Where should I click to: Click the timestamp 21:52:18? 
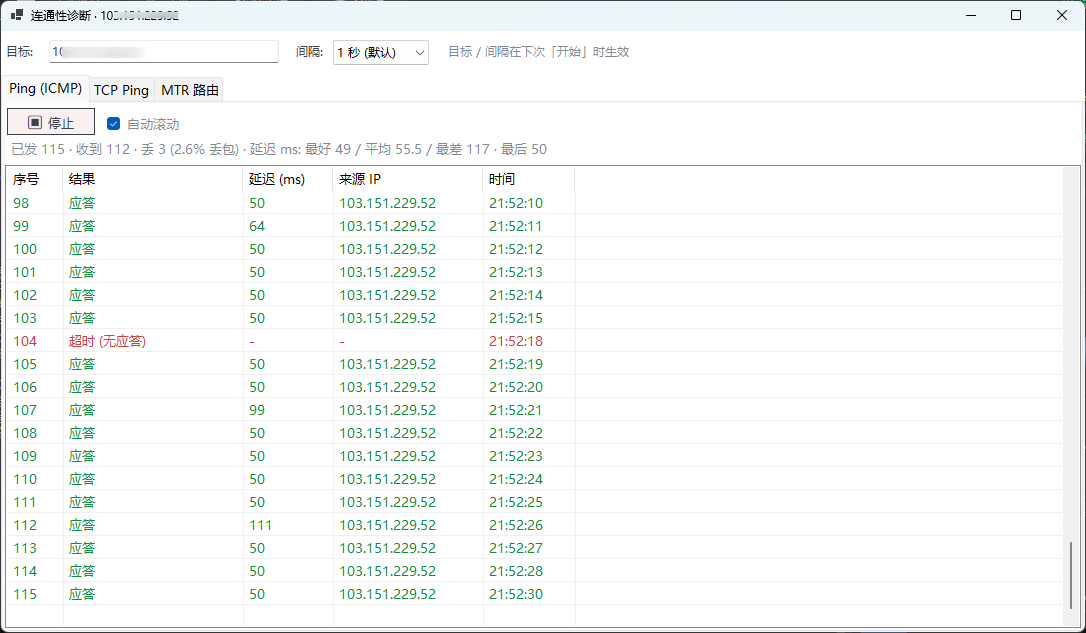point(516,341)
